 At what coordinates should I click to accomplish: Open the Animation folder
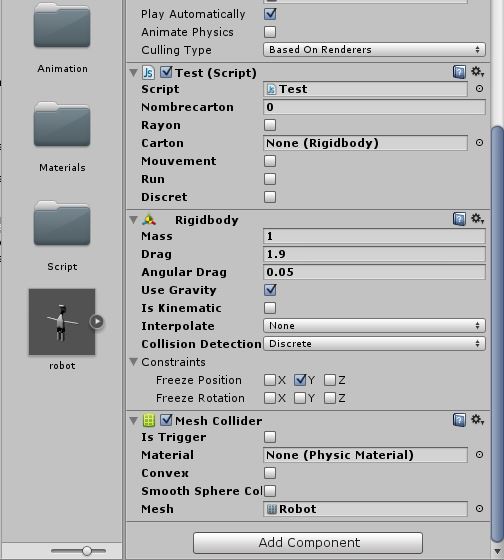62,25
